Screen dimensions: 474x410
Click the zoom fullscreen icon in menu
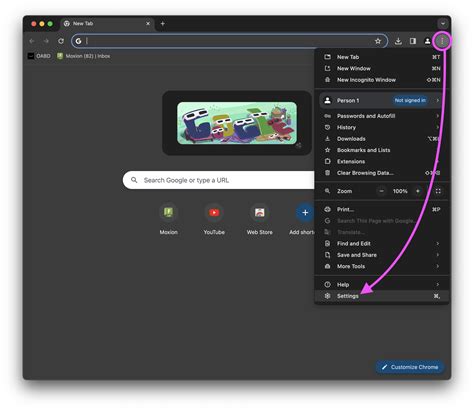(x=438, y=191)
